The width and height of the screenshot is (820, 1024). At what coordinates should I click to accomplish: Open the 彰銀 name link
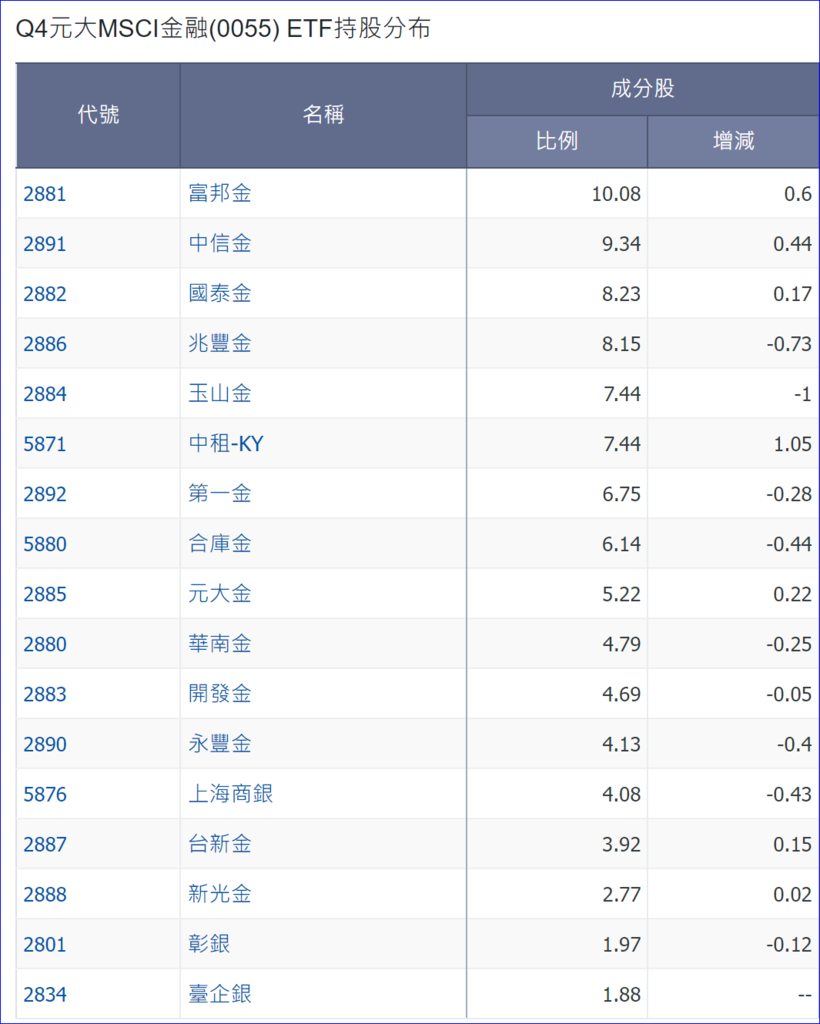(210, 944)
